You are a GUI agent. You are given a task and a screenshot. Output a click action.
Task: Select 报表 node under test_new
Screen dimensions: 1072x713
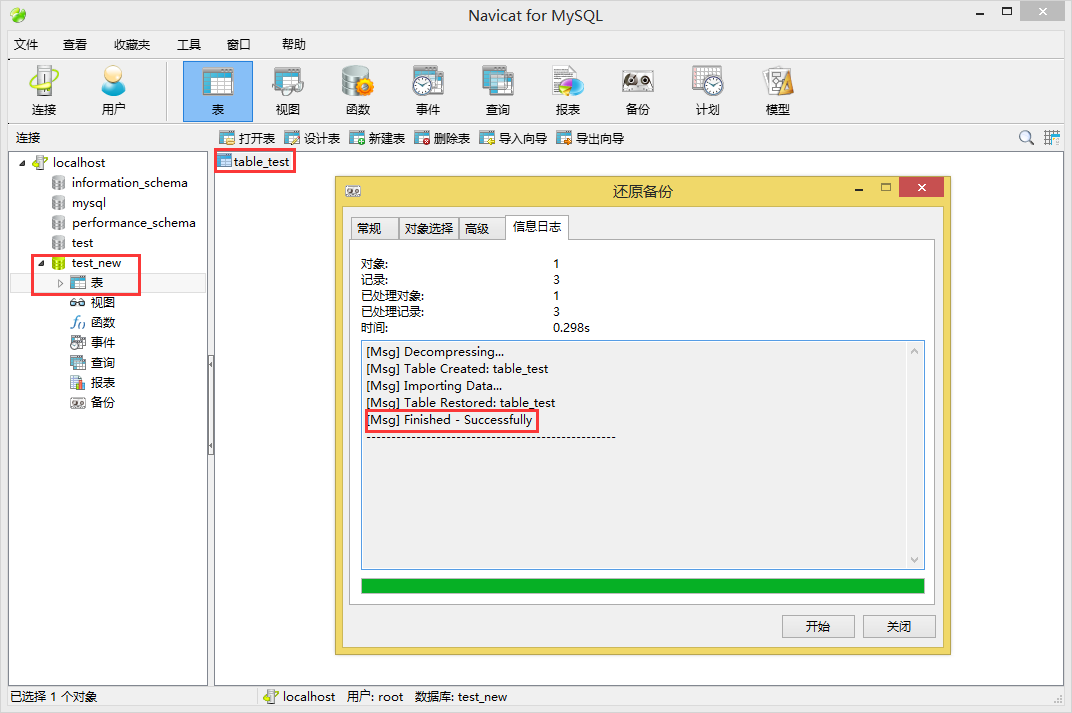point(92,382)
